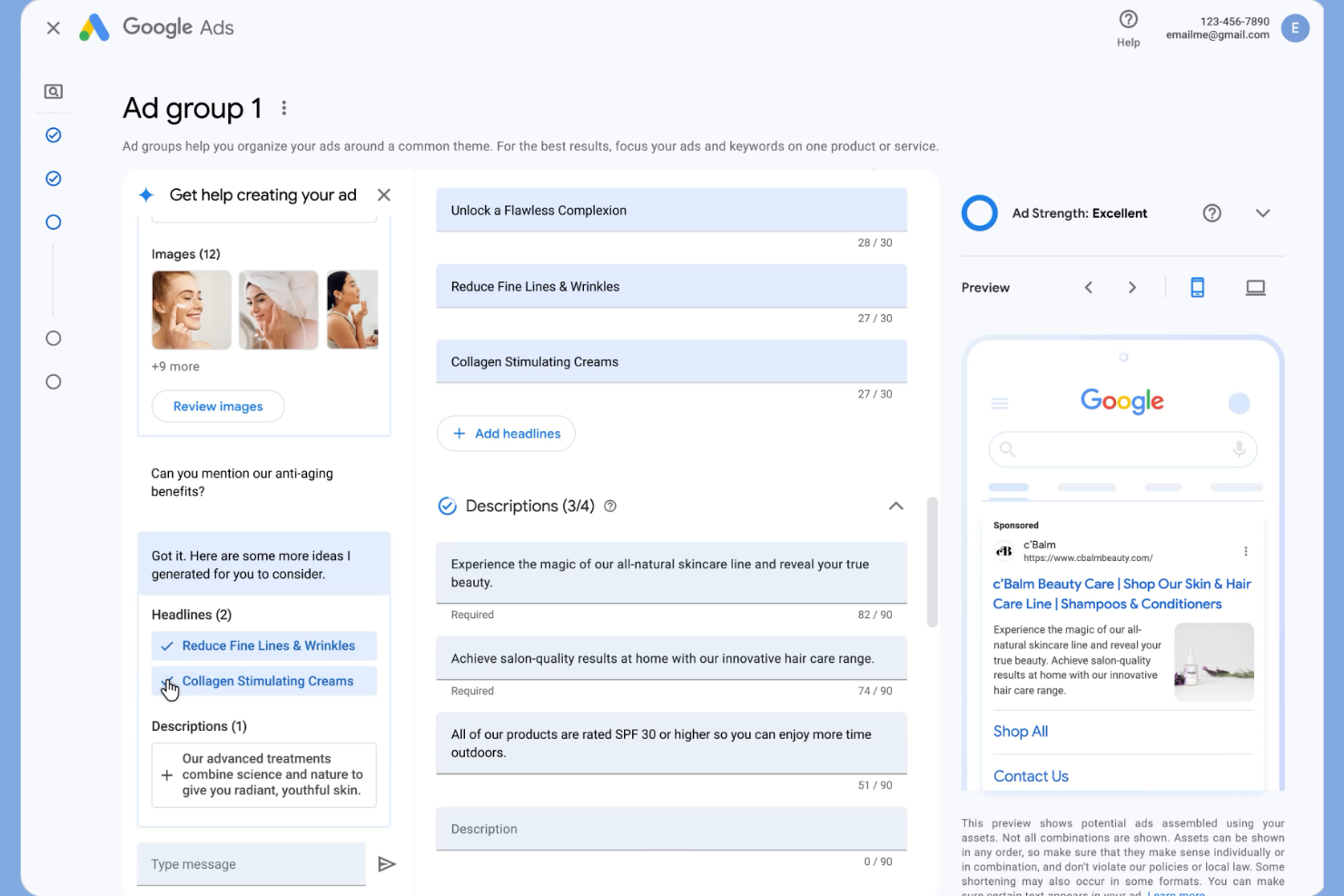Open Ad group 1 three-dot menu
The image size is (1344, 896).
(x=284, y=108)
